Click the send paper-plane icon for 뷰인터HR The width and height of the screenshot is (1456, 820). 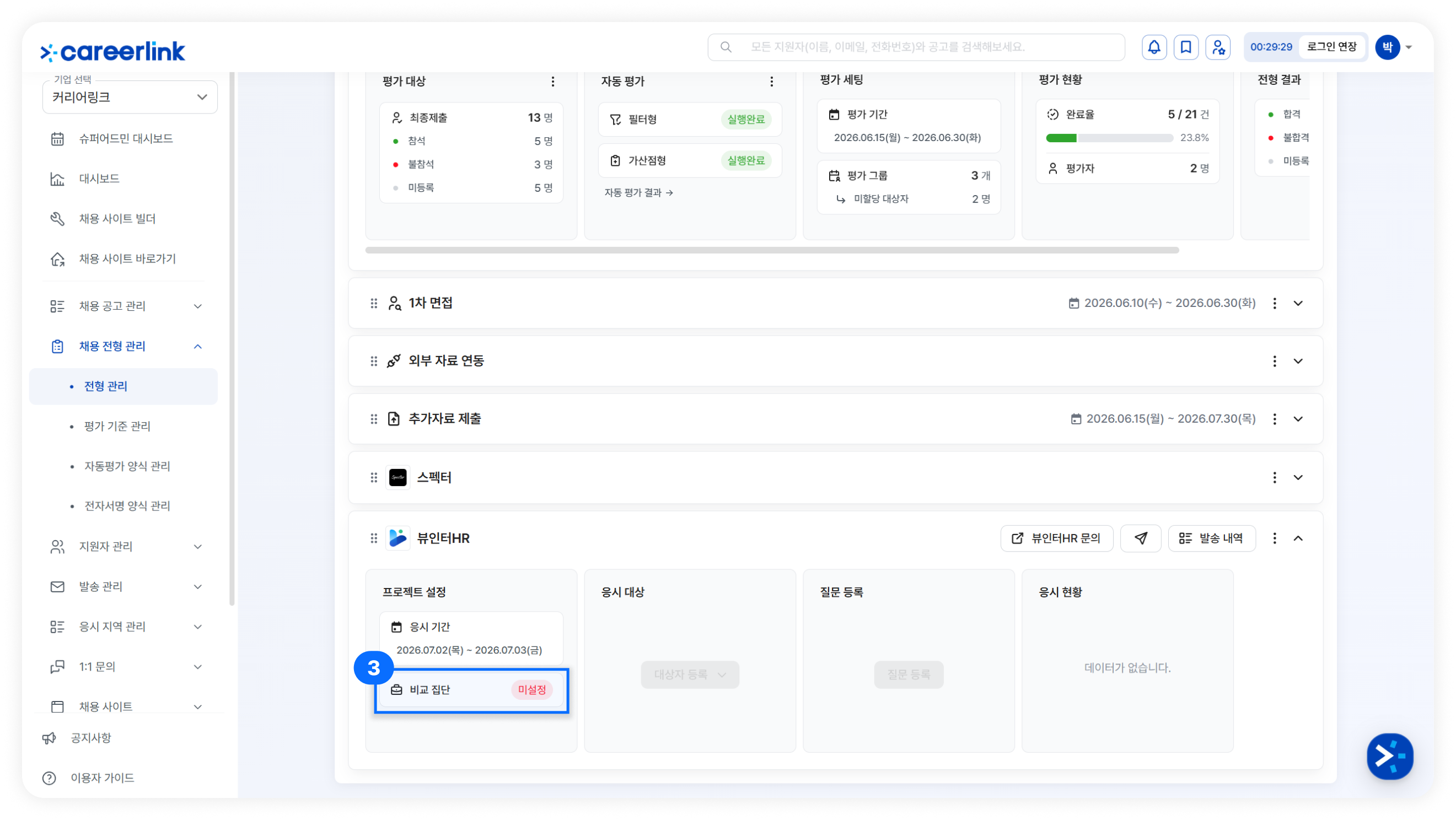(x=1141, y=538)
